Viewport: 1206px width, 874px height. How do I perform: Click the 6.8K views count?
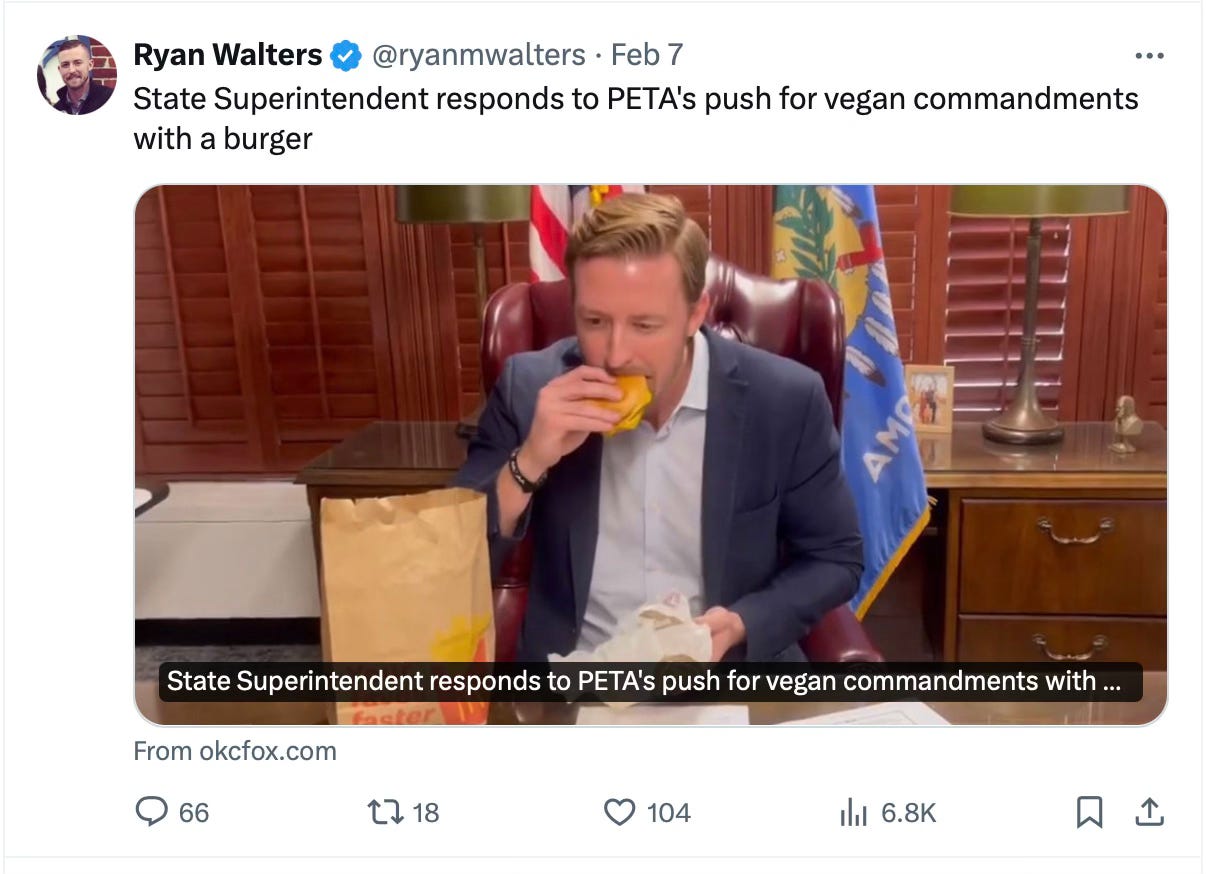click(x=909, y=812)
